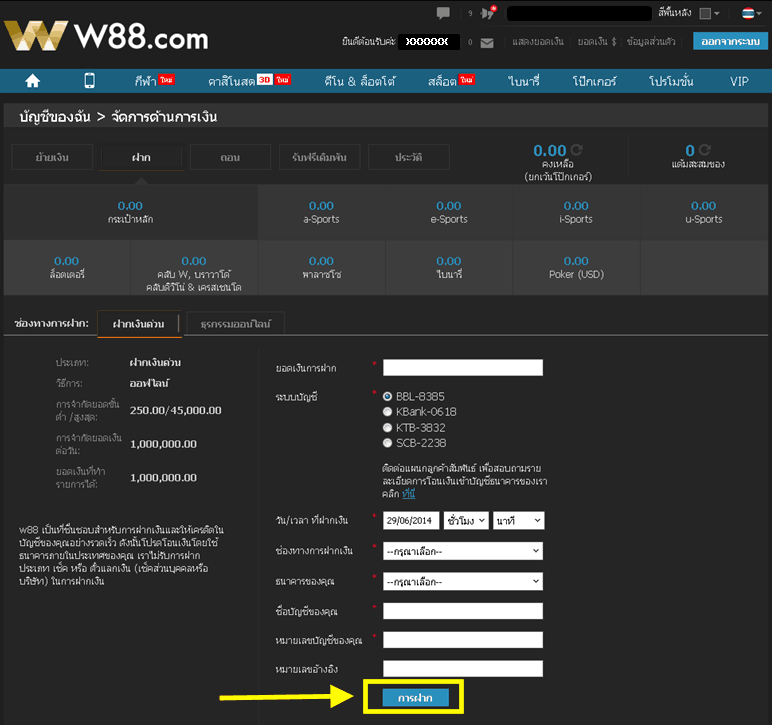
Task: Open the คีโน & ล็อตโต้ menu
Action: [359, 81]
